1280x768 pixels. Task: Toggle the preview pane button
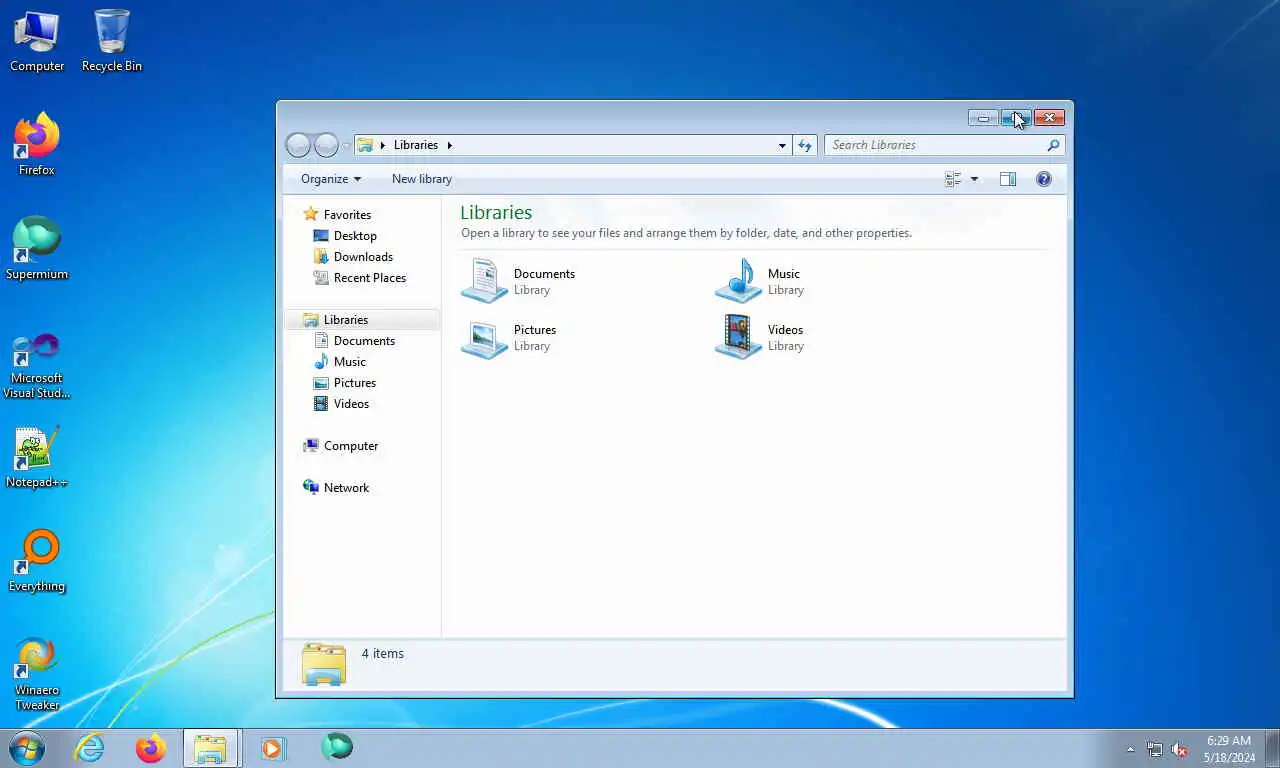click(1008, 179)
